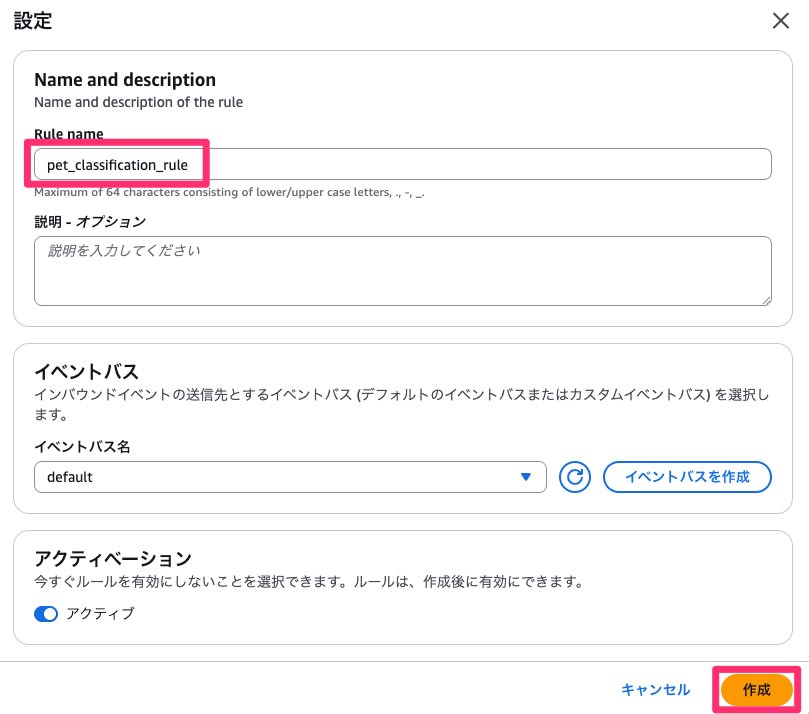This screenshot has width=809, height=714.
Task: Click the 設定 dialog title
Action: 33,19
